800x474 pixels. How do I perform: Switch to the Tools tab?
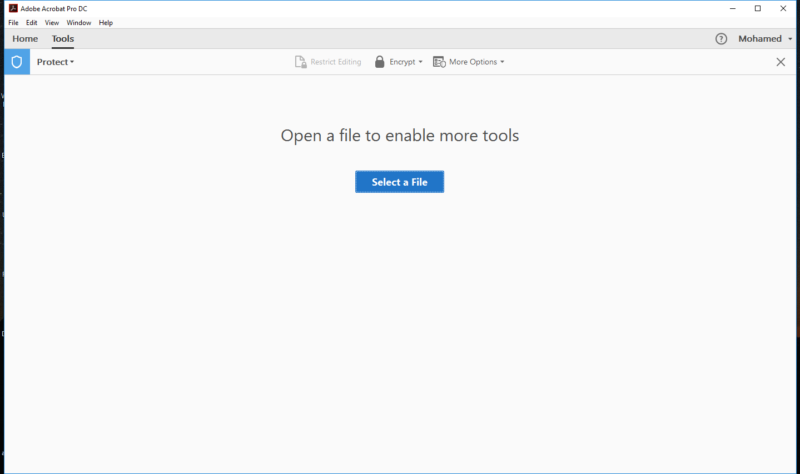coord(63,39)
